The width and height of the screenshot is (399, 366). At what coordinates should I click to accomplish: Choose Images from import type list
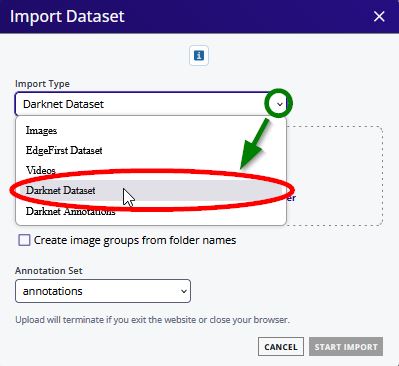pos(151,130)
